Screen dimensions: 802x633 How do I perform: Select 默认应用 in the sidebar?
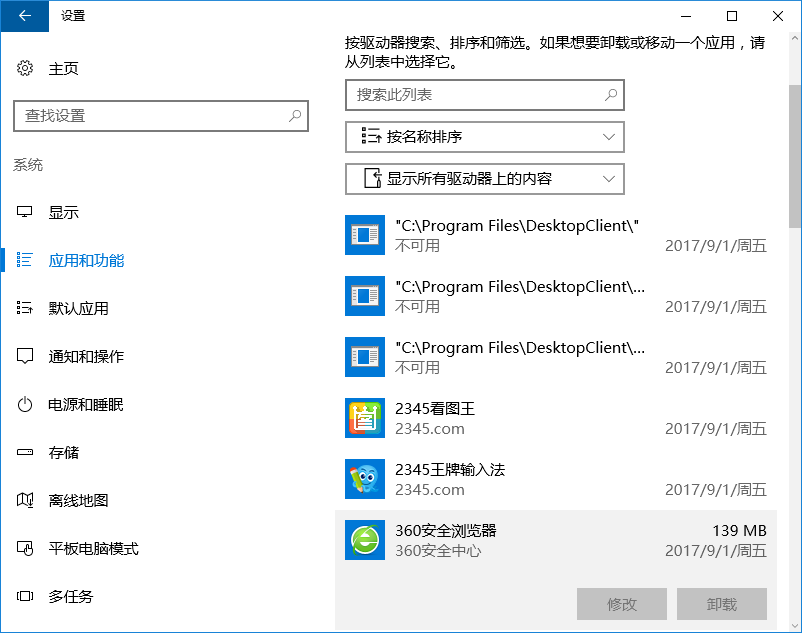[x=78, y=309]
